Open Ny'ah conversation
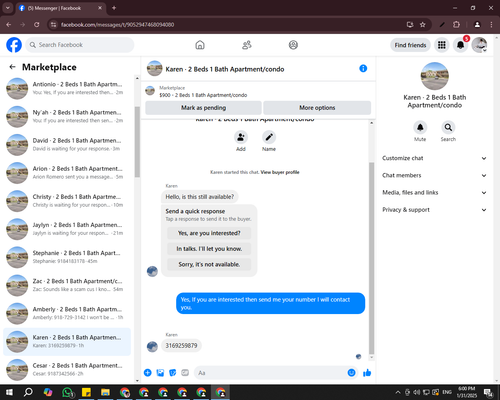The width and height of the screenshot is (500, 400). point(67,117)
